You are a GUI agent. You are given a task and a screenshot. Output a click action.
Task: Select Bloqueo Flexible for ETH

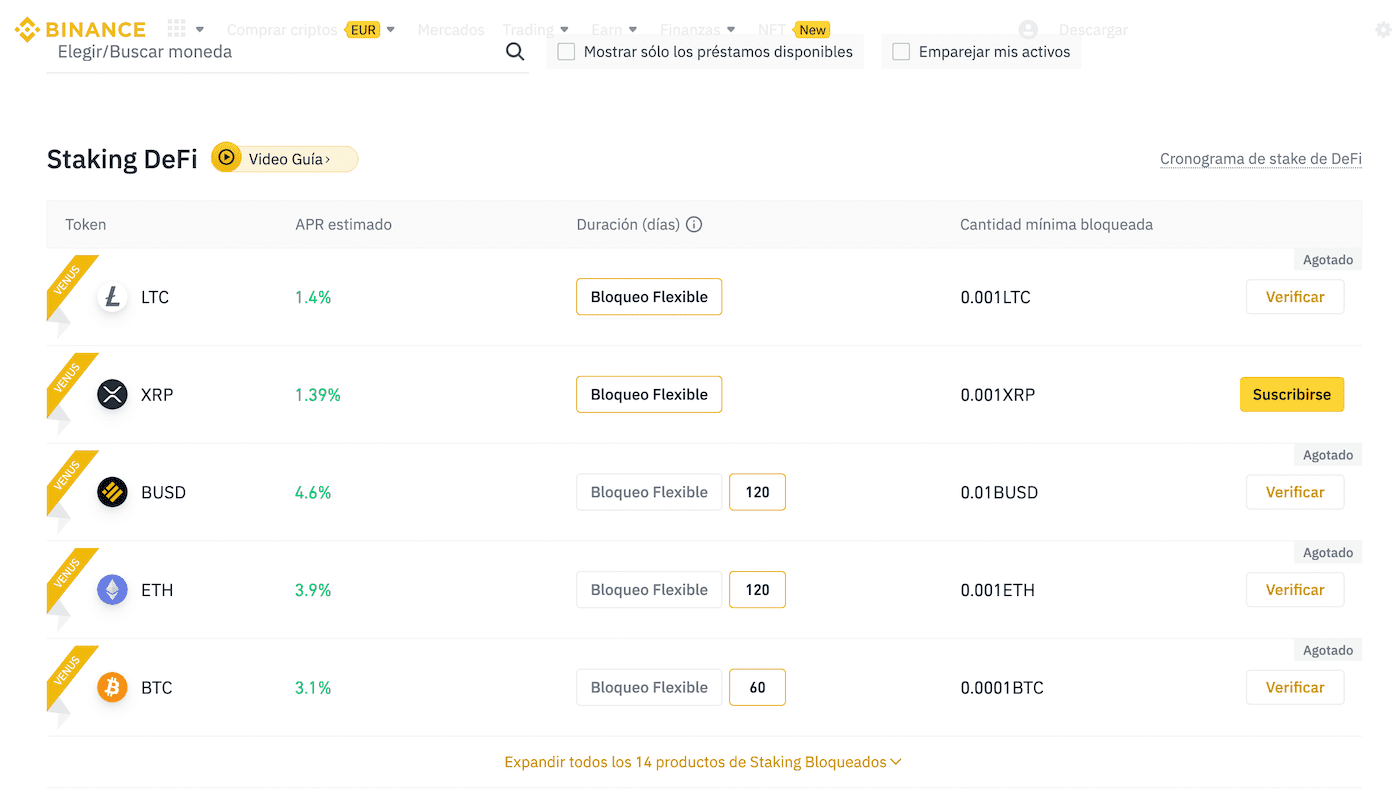649,590
